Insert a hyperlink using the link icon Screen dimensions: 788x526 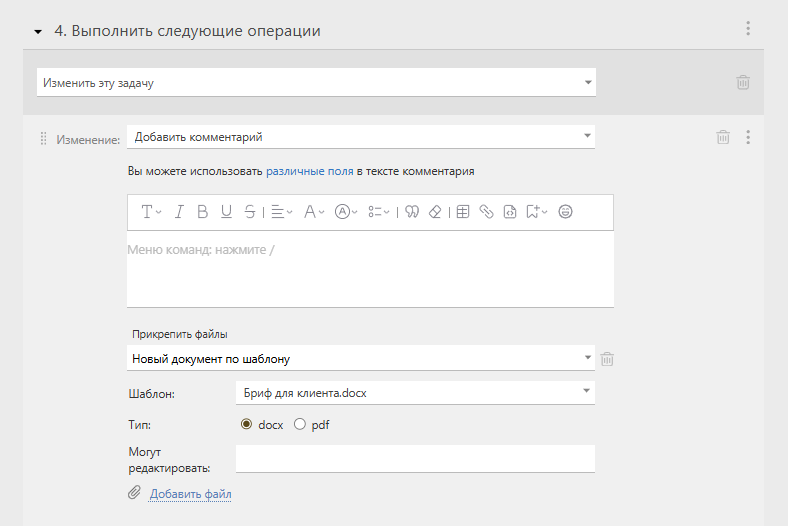[x=486, y=212]
